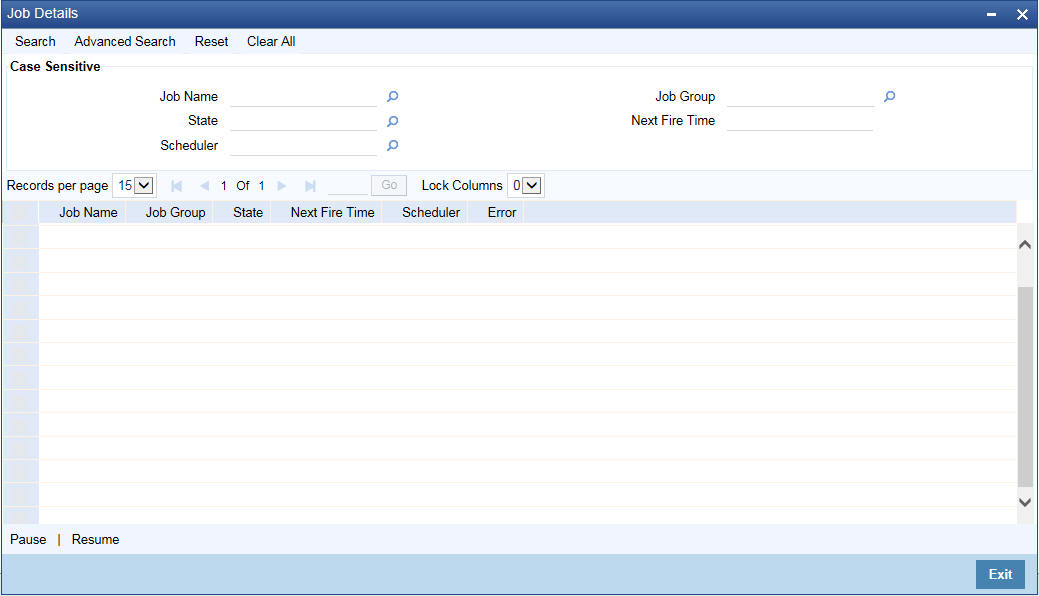
Task: Click the Go button
Action: tap(389, 186)
